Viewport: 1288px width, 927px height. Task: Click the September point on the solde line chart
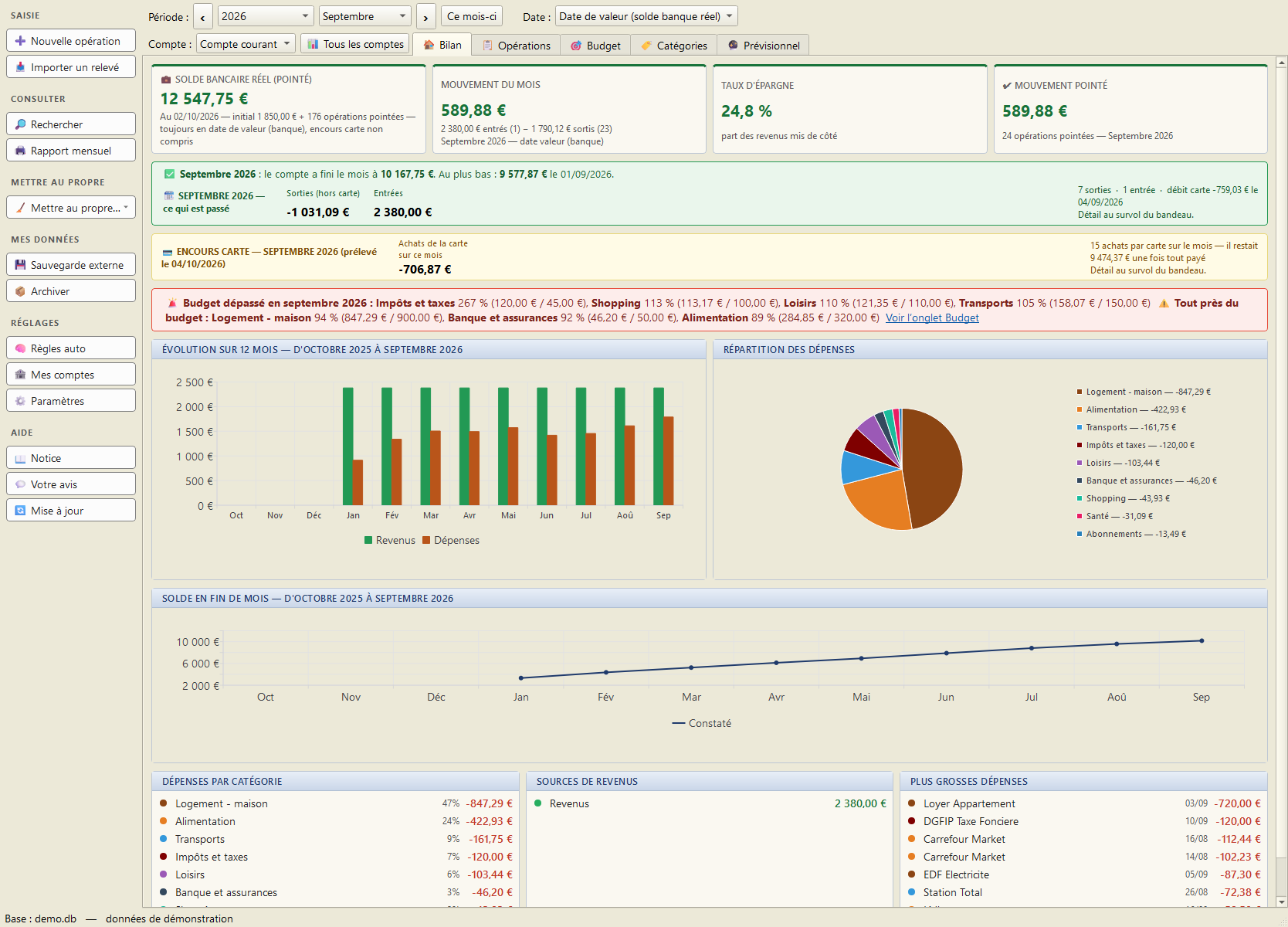point(1202,640)
